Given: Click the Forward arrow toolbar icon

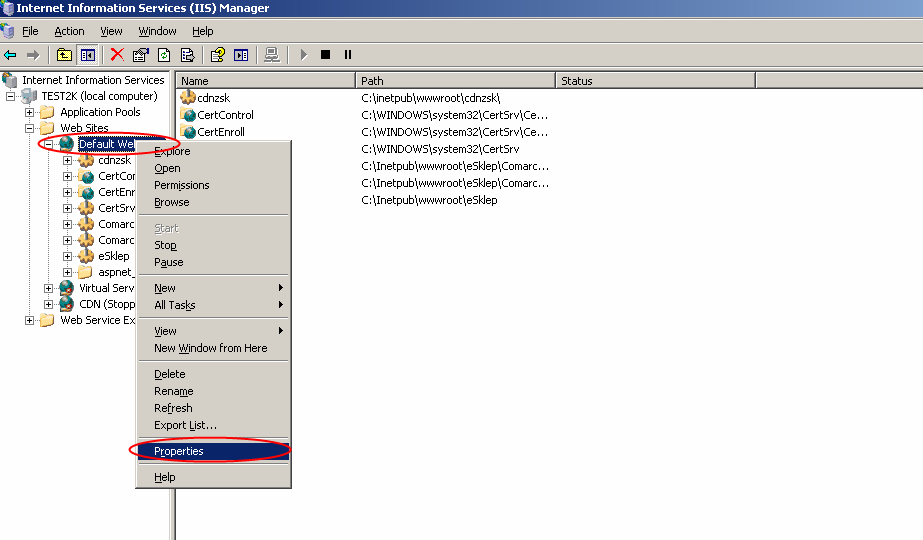Looking at the screenshot, I should click(33, 55).
